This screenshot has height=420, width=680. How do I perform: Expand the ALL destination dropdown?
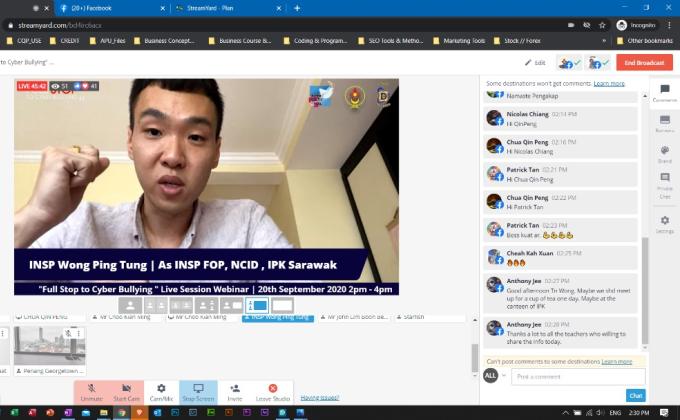pos(491,375)
